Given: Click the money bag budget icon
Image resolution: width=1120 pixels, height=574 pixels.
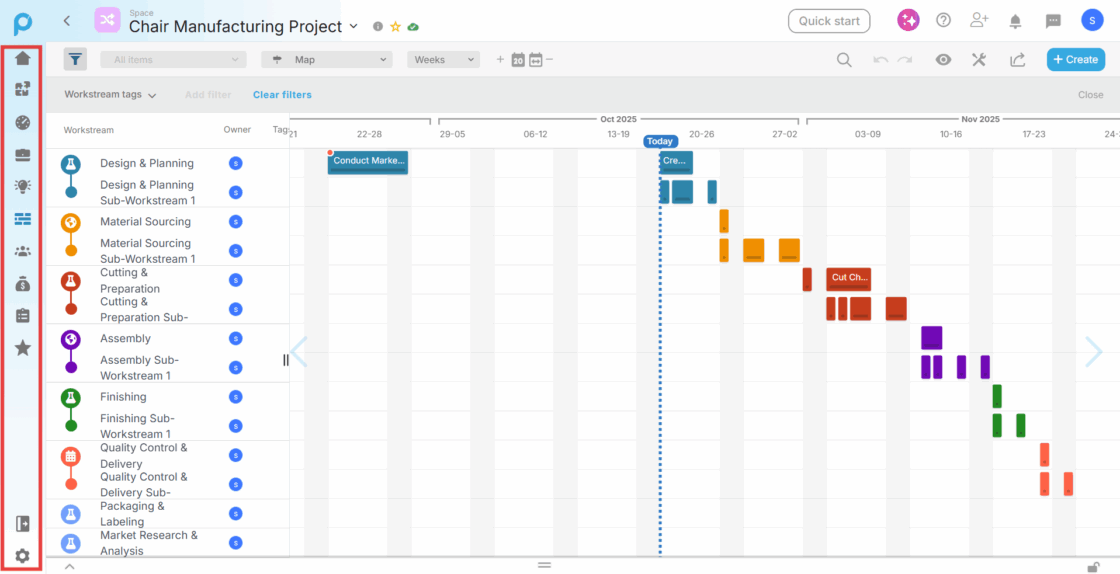Looking at the screenshot, I should coord(22,284).
